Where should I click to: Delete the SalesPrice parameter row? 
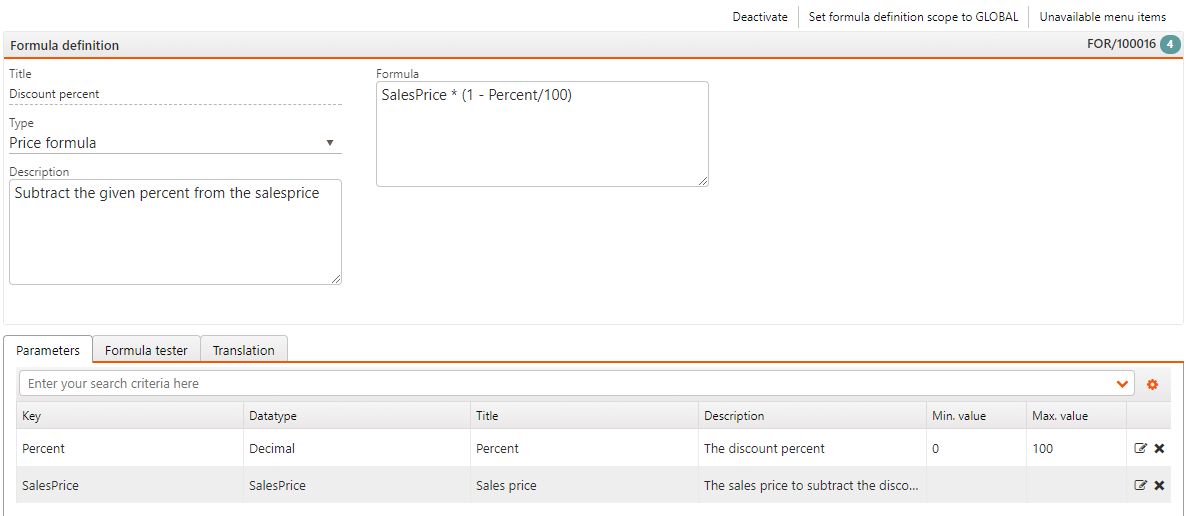pyautogui.click(x=1159, y=485)
